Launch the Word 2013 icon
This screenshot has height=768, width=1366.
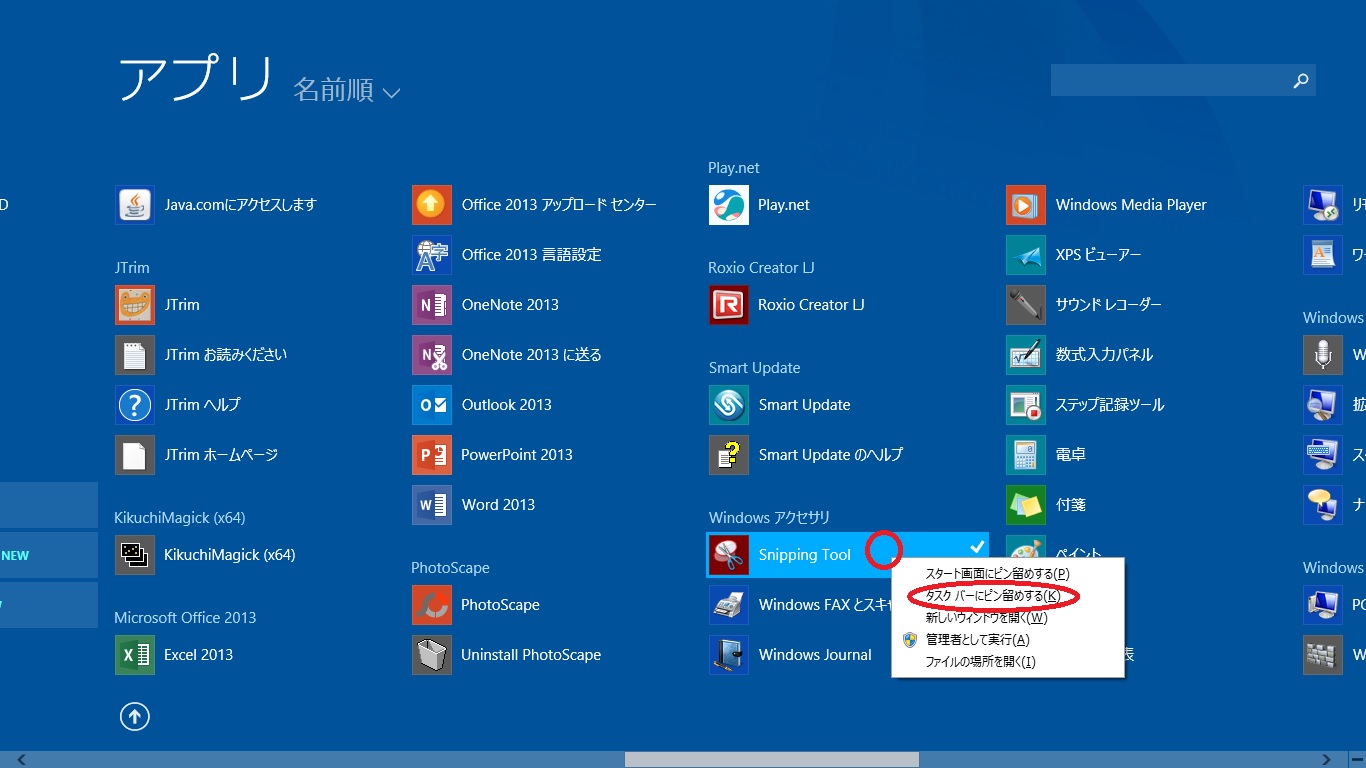(432, 505)
